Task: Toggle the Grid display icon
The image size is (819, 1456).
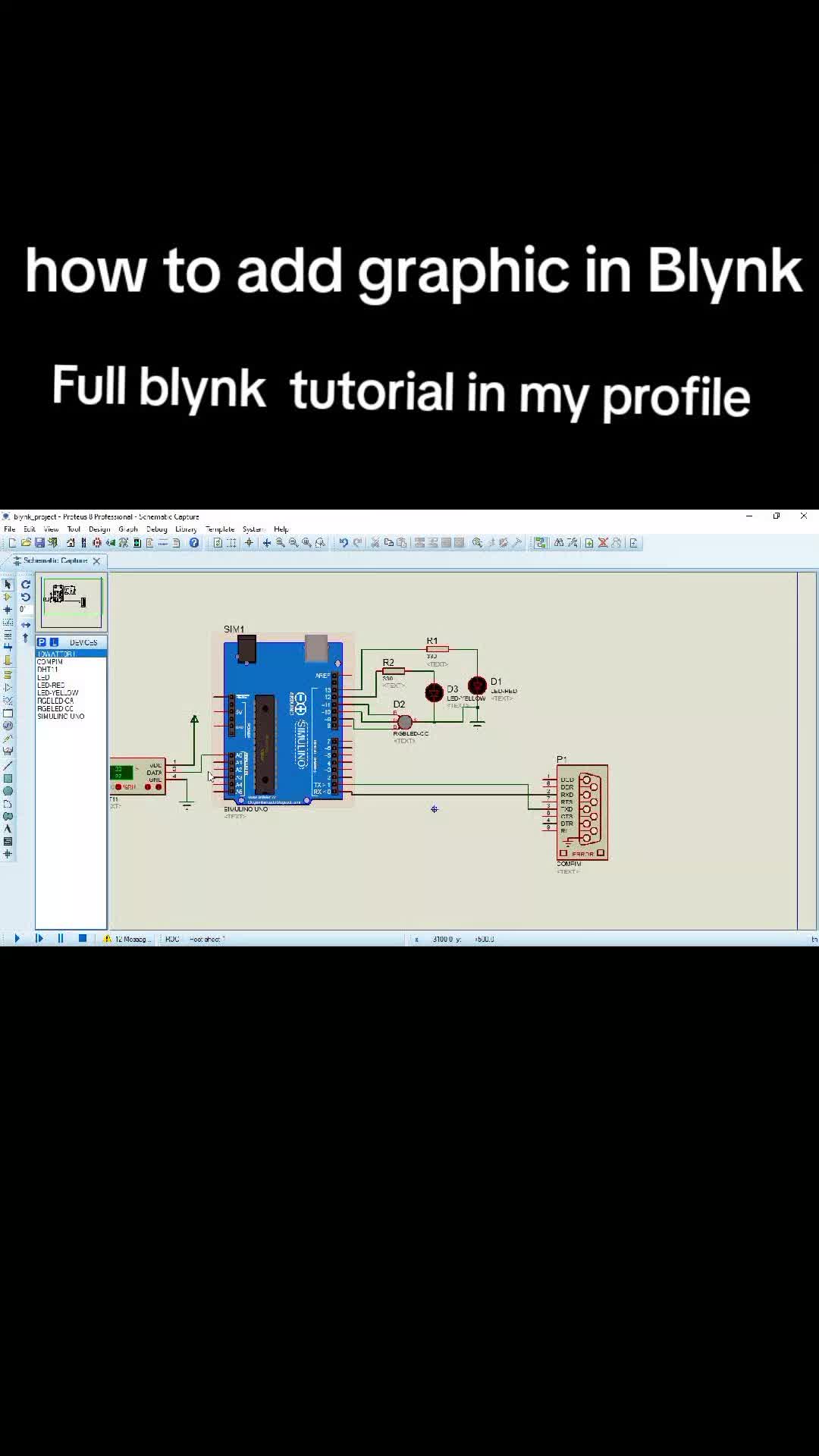Action: click(x=231, y=542)
